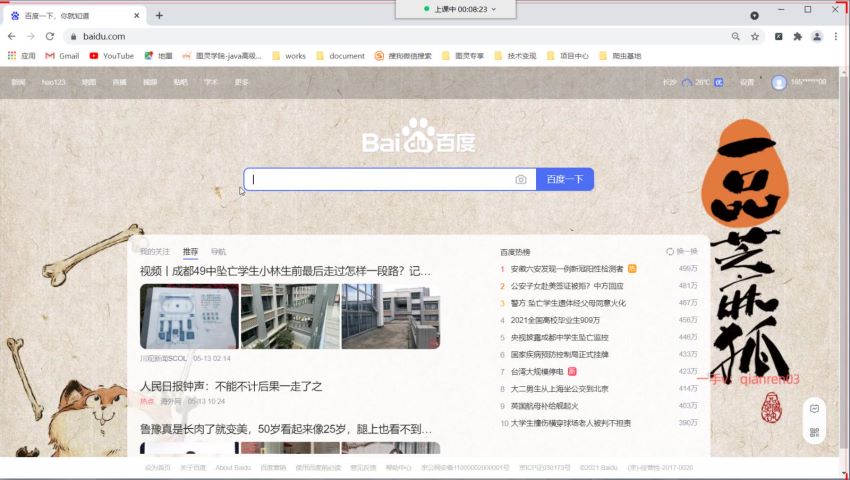The height and width of the screenshot is (480, 850).
Task: Refresh hot list with 换一换
Action: 682,252
